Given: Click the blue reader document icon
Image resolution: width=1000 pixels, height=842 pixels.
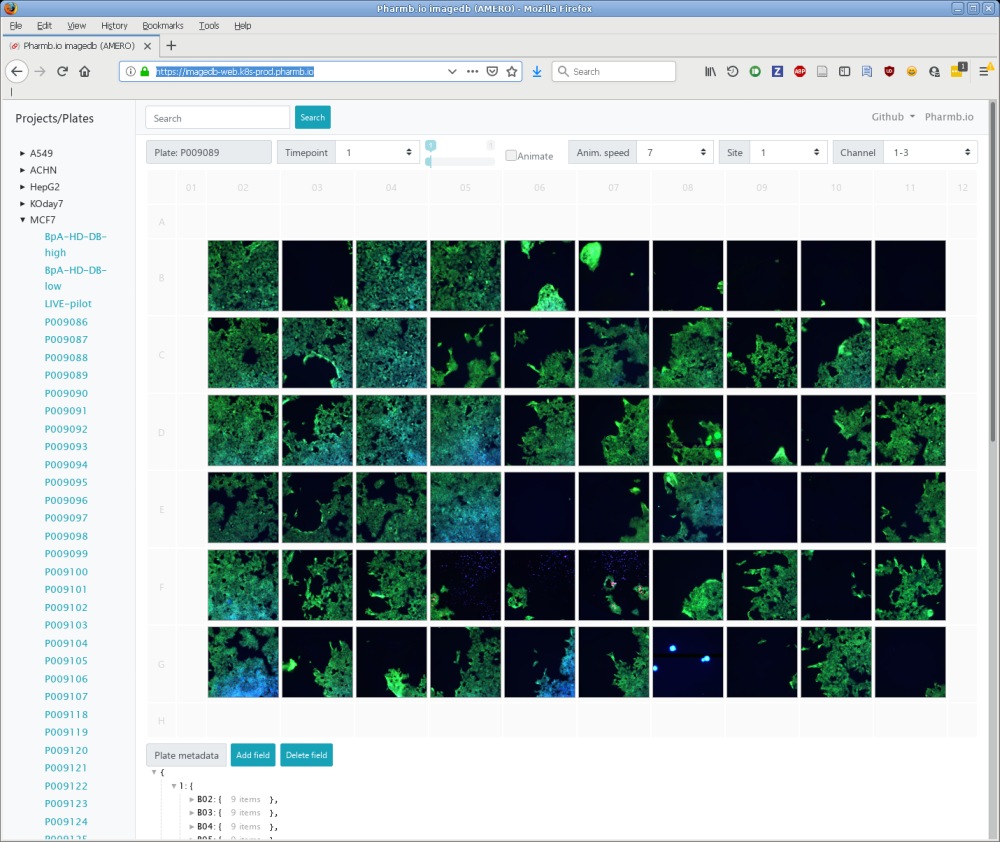Looking at the screenshot, I should point(867,71).
